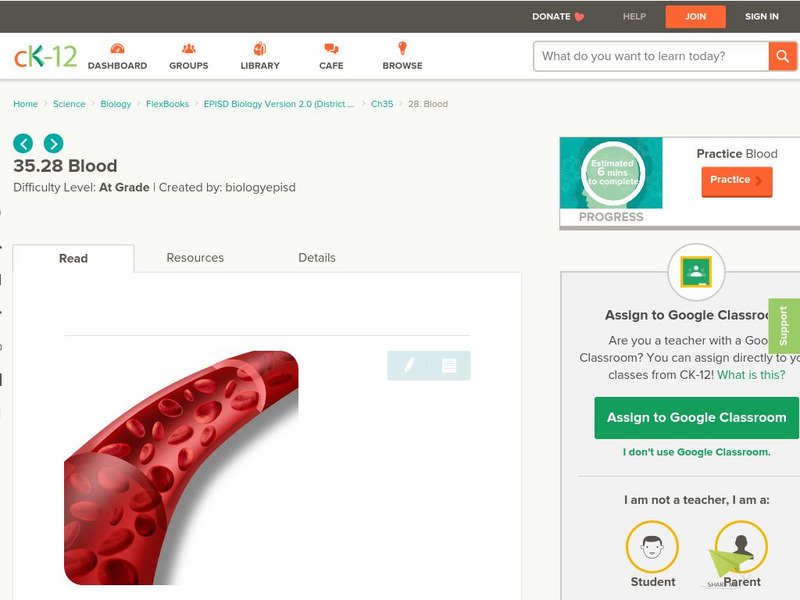This screenshot has width=800, height=600.
Task: Switch to the Resources tab
Action: pyautogui.click(x=195, y=258)
